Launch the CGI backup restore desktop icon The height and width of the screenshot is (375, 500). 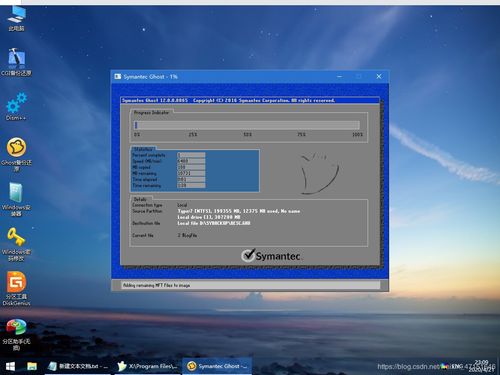click(16, 62)
